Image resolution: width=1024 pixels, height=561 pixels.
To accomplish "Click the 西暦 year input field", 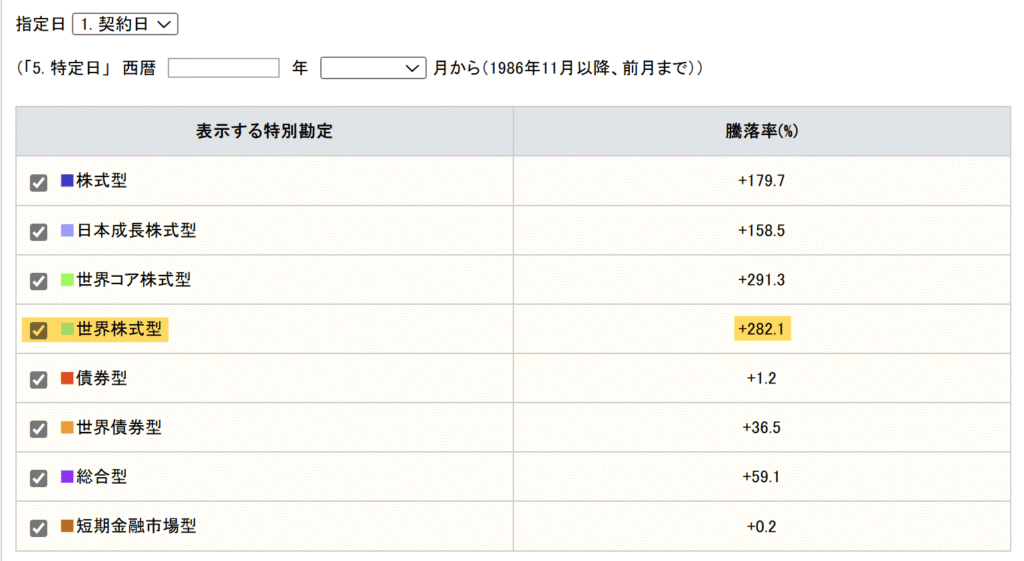I will 223,68.
